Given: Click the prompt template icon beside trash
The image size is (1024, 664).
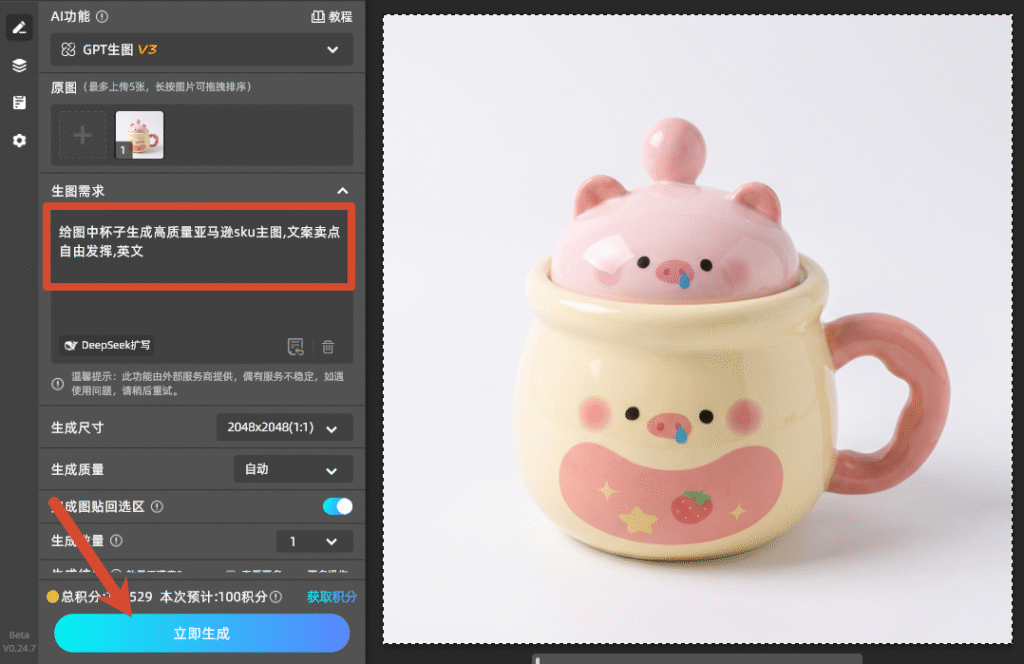Looking at the screenshot, I should 296,347.
